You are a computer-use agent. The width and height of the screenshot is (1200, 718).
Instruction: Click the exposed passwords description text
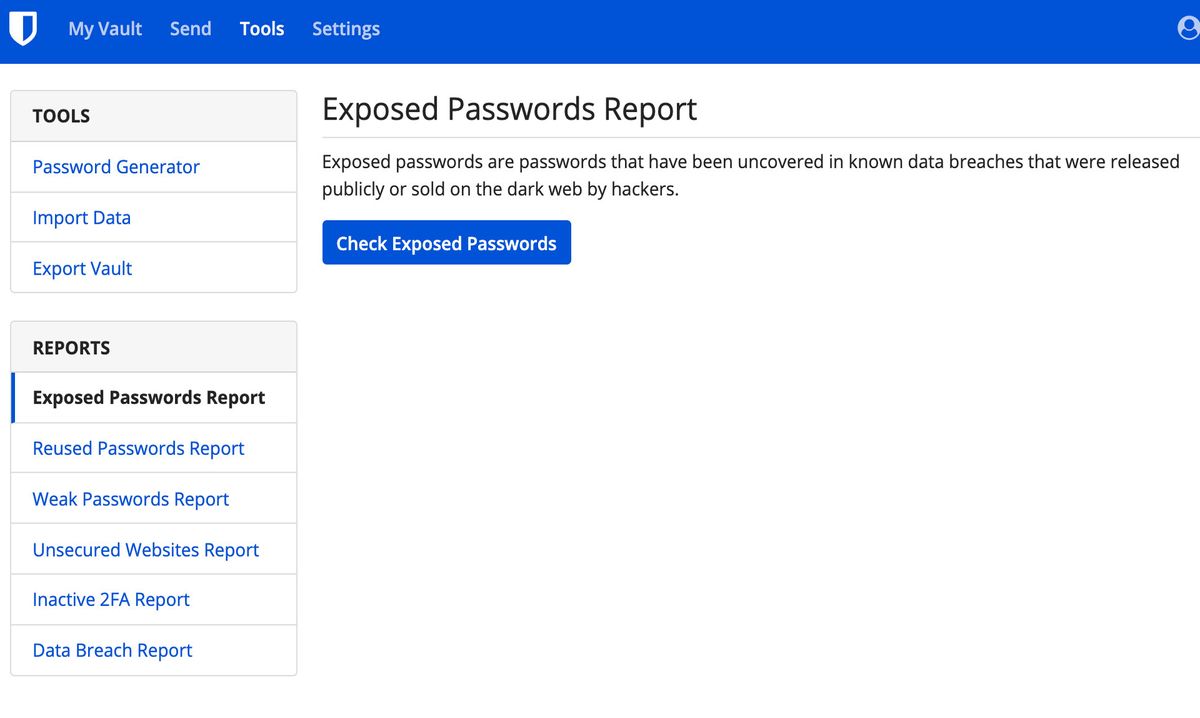point(749,174)
